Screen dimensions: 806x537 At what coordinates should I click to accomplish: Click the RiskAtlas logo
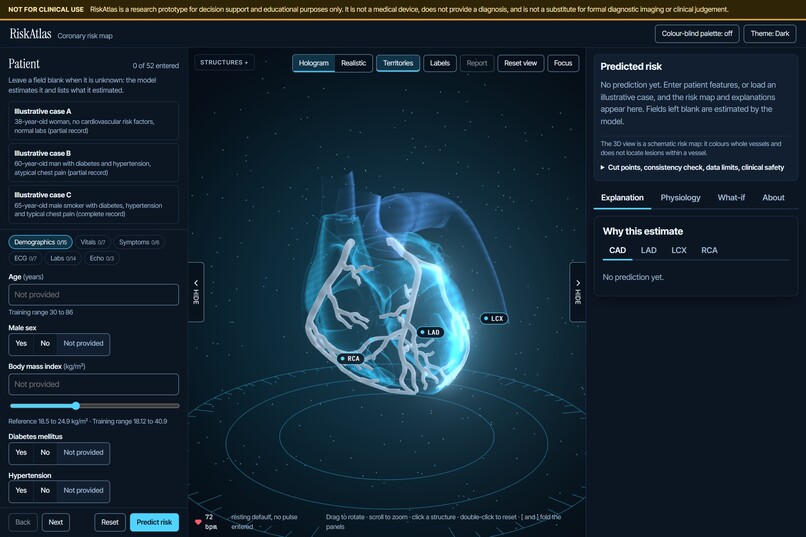(x=30, y=34)
